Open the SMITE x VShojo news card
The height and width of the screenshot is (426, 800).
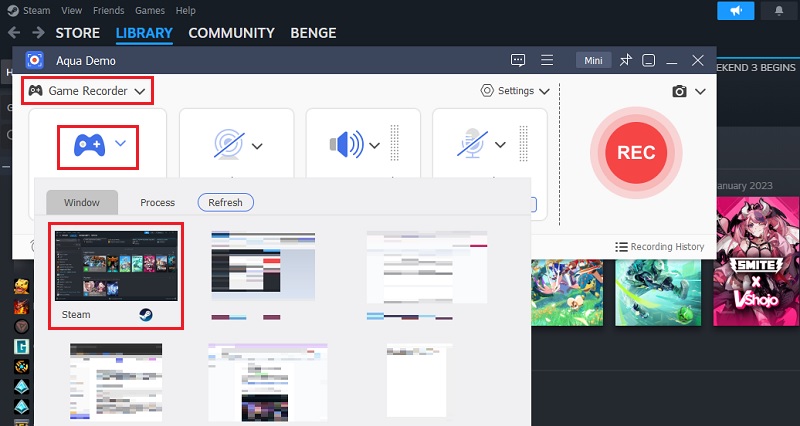(x=755, y=262)
